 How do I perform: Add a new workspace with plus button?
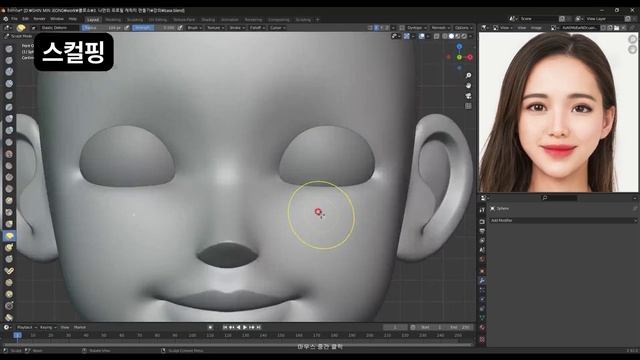tap(318, 20)
